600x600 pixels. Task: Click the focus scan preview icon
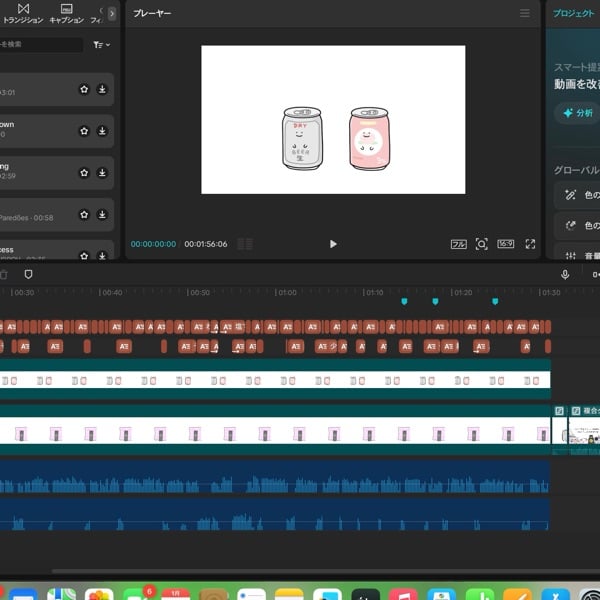[x=482, y=244]
